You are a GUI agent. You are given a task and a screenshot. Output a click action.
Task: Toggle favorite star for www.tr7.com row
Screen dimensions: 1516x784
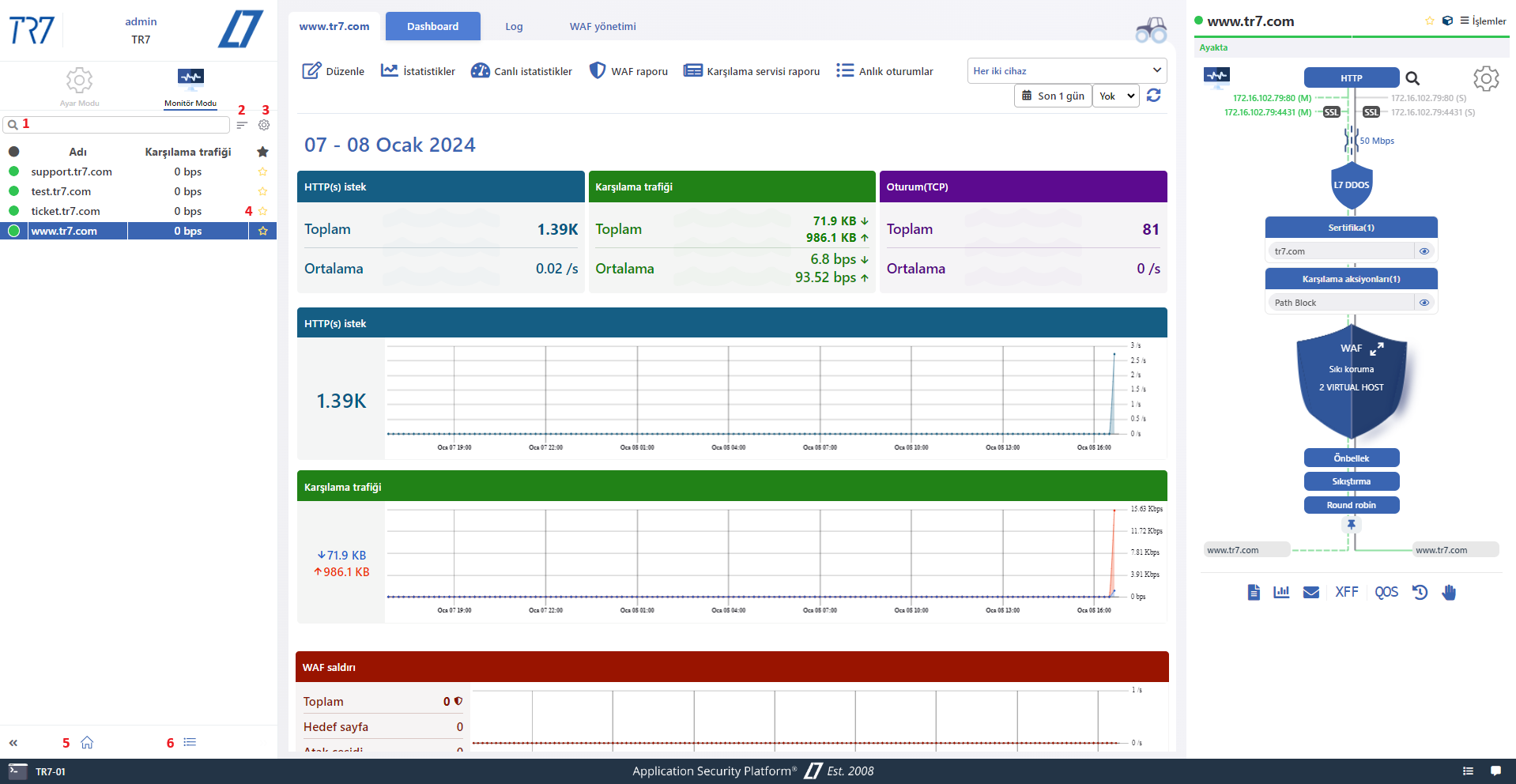pos(262,231)
